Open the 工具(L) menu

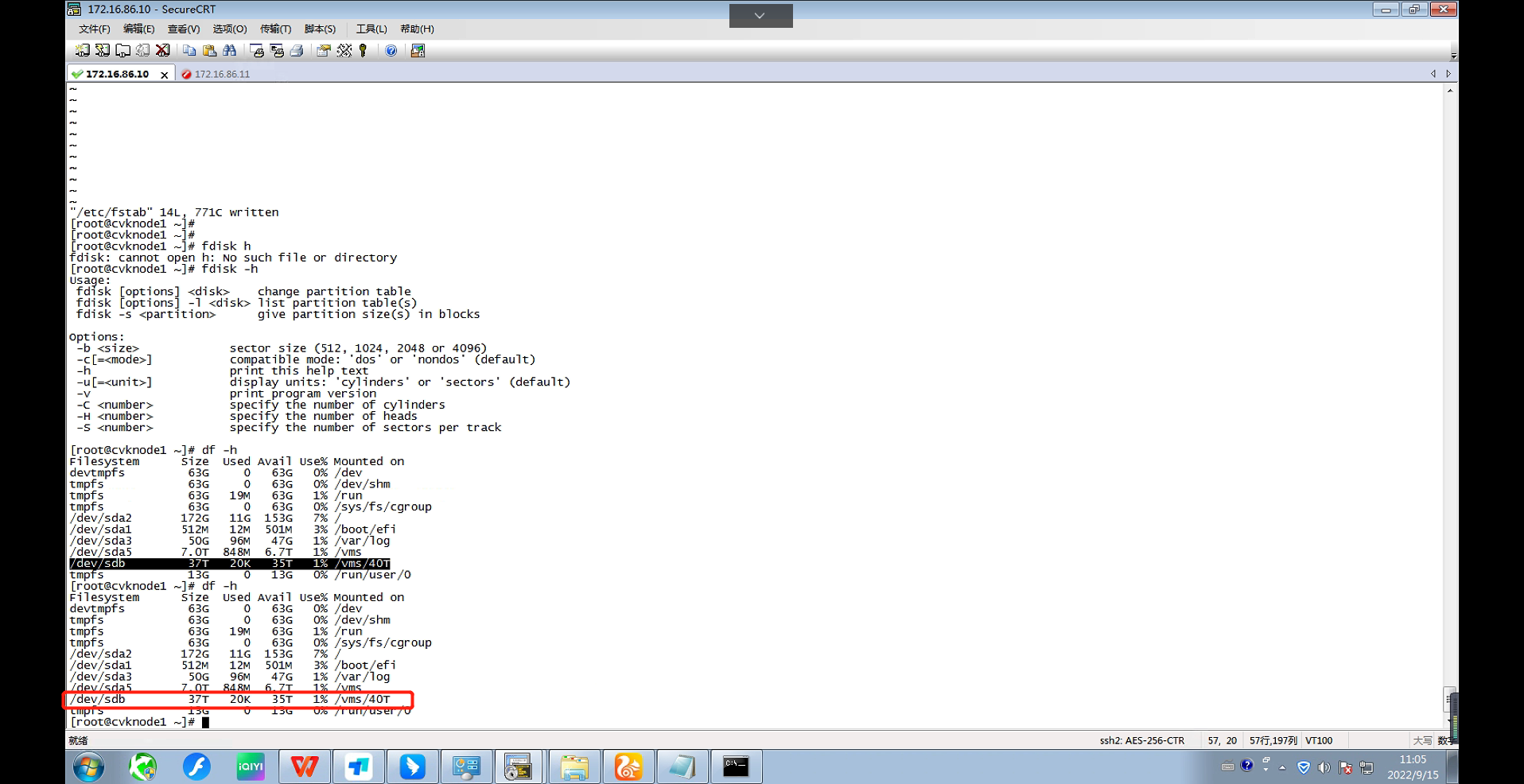pos(371,29)
